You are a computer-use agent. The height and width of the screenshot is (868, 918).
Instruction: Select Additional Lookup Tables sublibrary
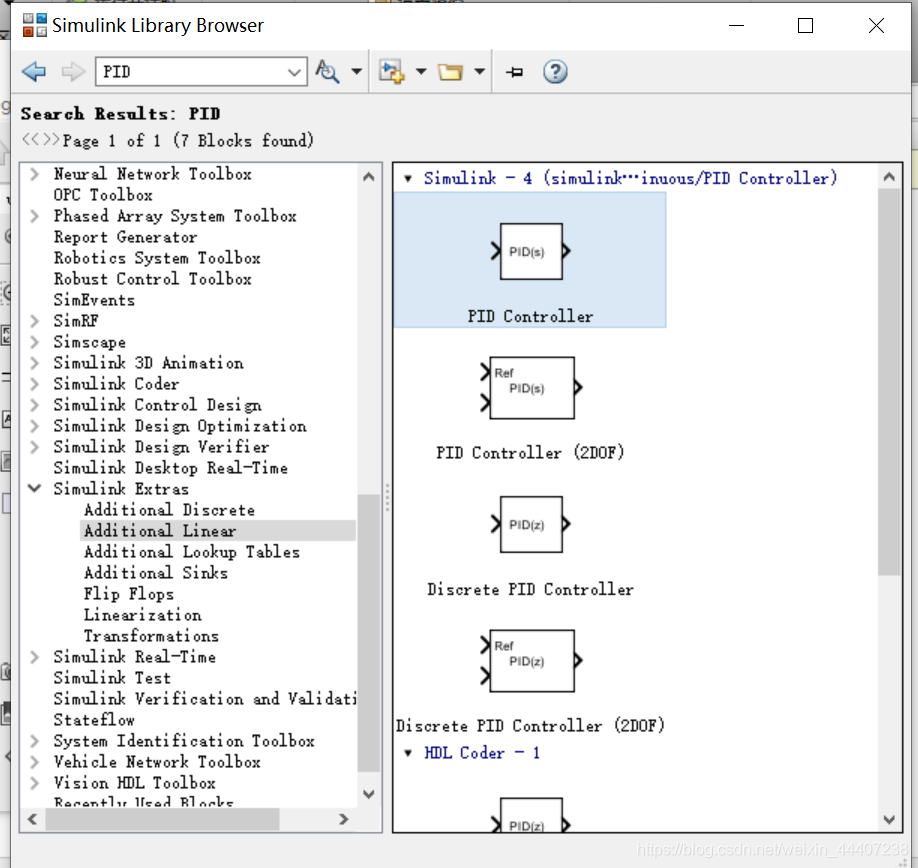tap(191, 552)
